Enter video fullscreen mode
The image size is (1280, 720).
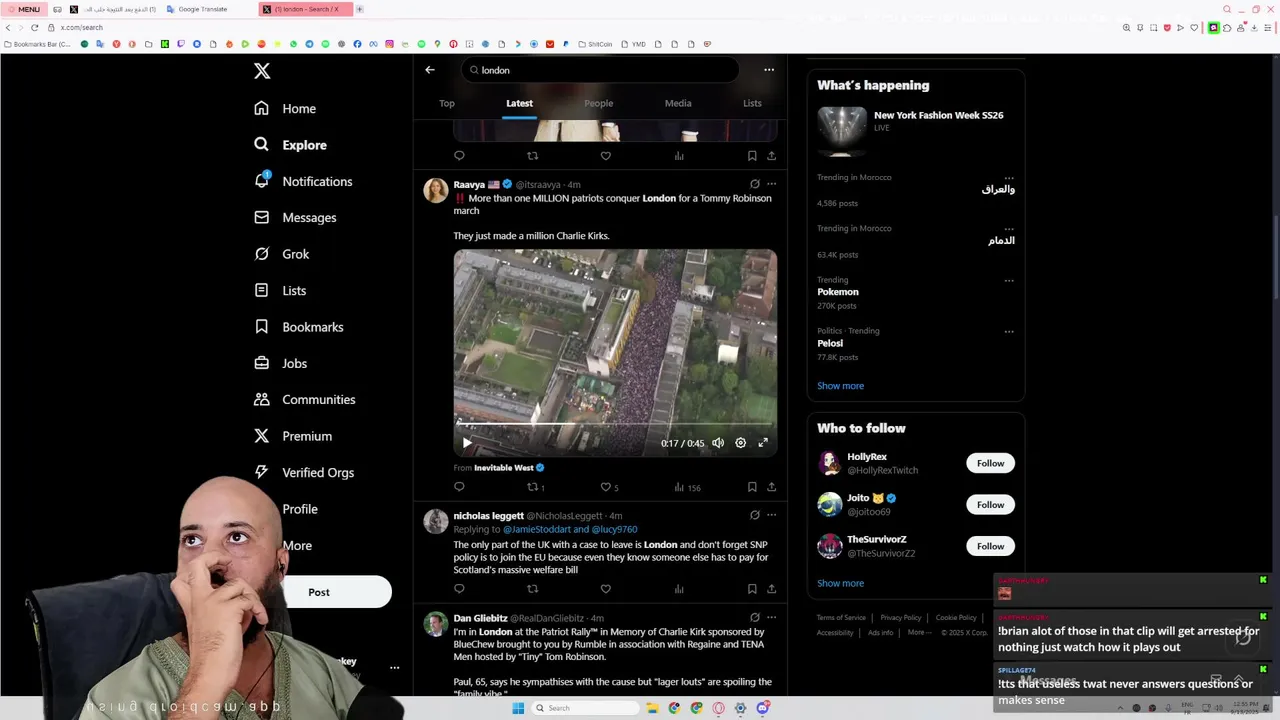tap(763, 443)
